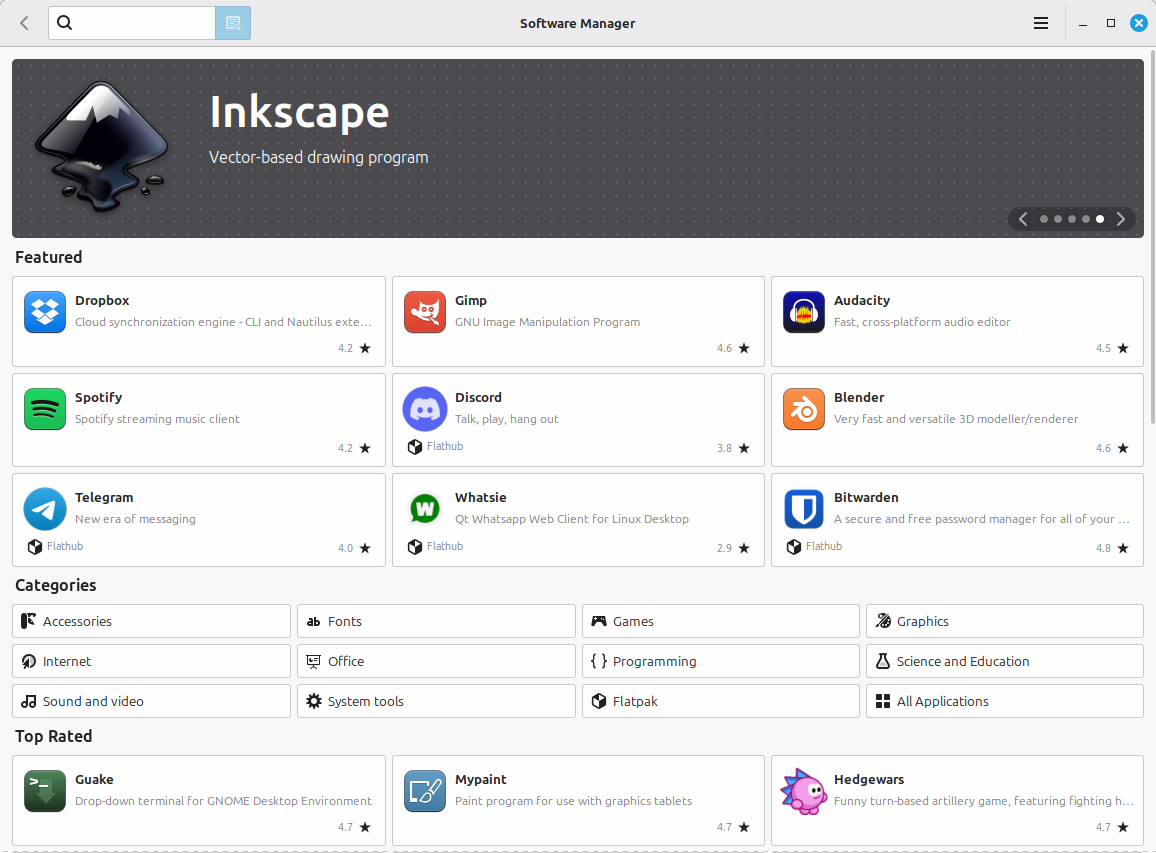Open the Dropbox app icon
The image size is (1156, 853).
pyautogui.click(x=45, y=312)
